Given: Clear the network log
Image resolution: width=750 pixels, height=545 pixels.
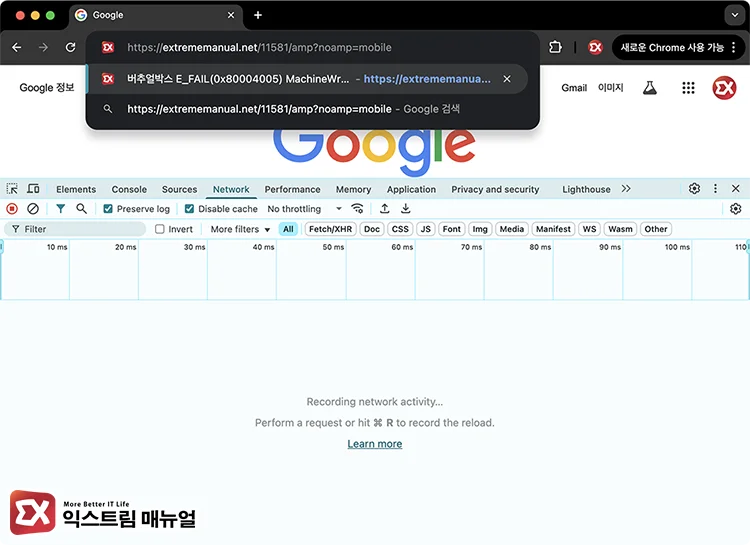Looking at the screenshot, I should (x=33, y=209).
